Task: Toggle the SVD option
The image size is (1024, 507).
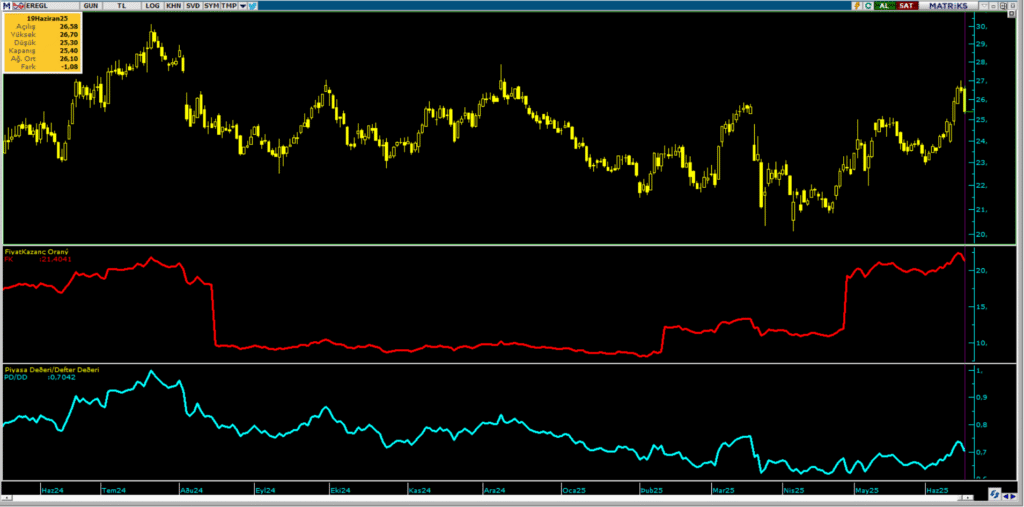Action: pyautogui.click(x=193, y=6)
